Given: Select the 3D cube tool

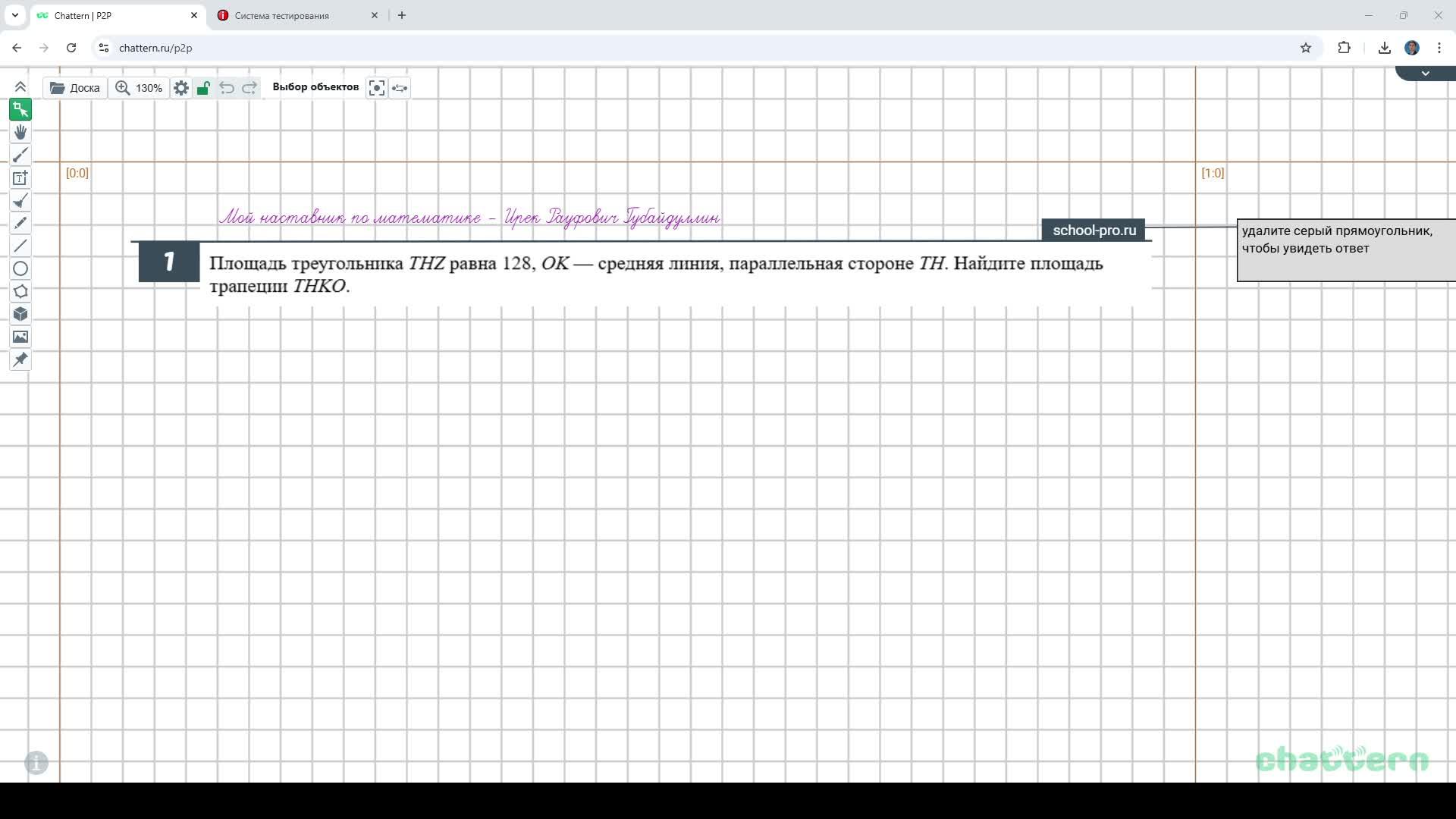Looking at the screenshot, I should click(20, 314).
